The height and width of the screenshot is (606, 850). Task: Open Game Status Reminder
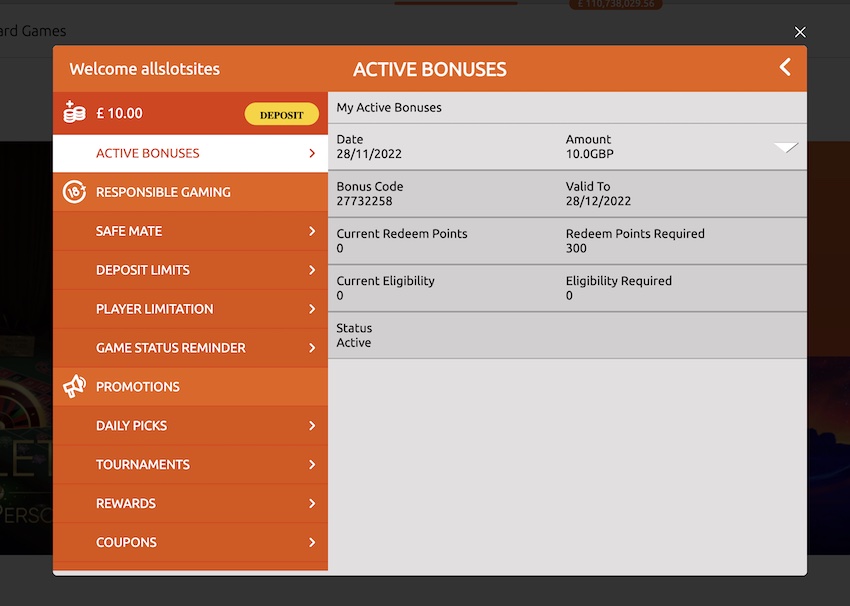tap(190, 348)
